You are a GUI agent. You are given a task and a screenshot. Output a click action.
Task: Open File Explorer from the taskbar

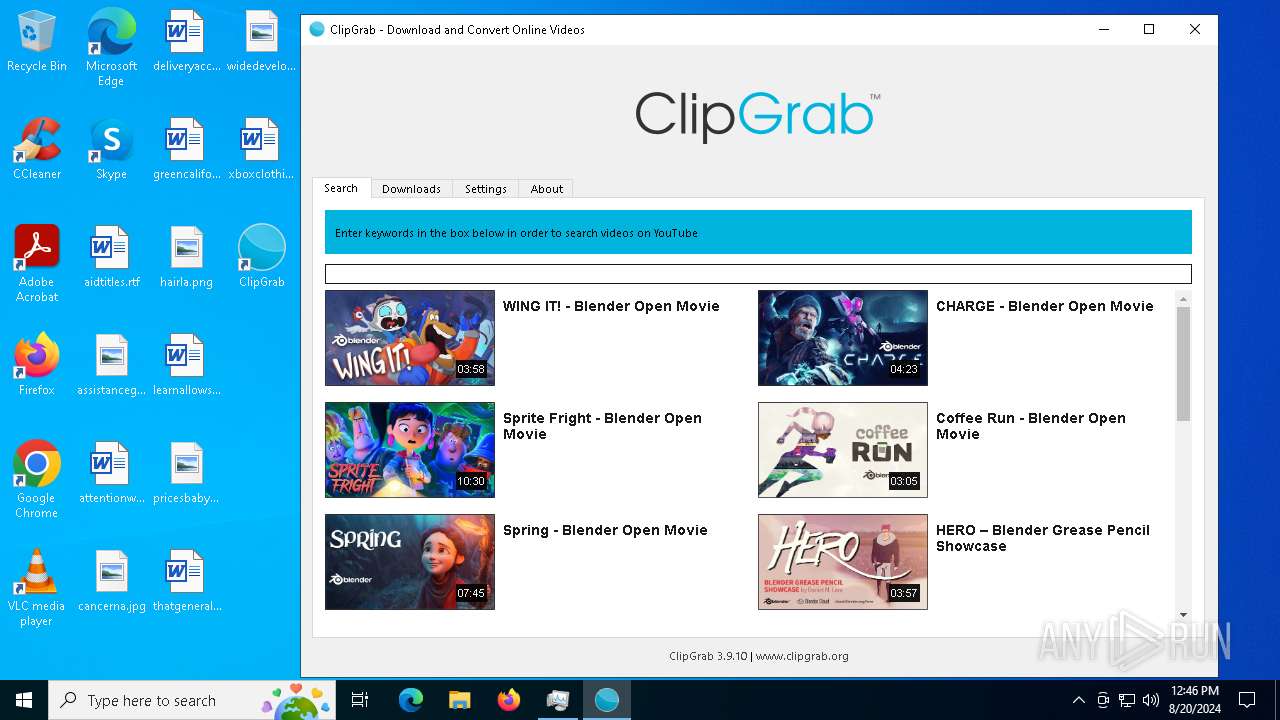coord(460,700)
